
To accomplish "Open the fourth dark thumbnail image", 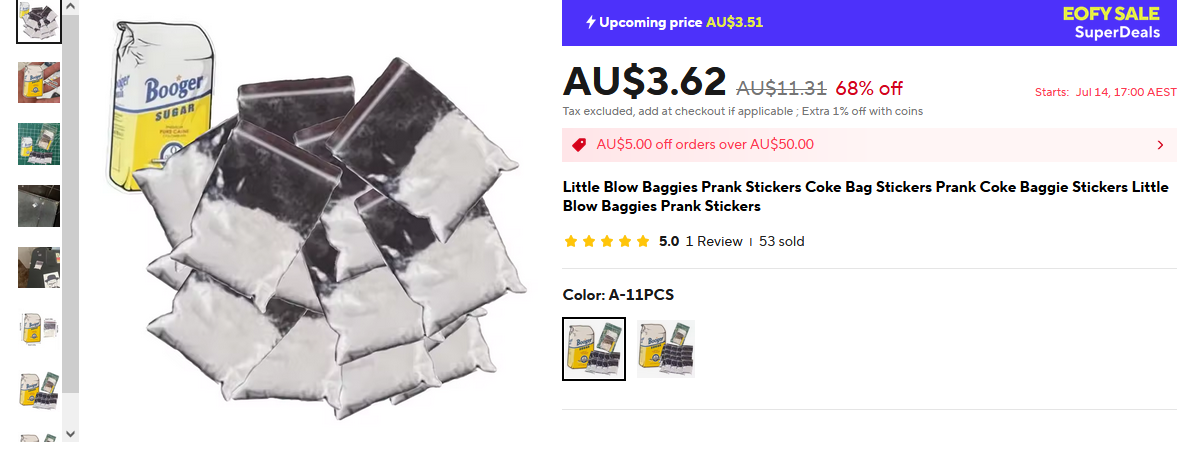I will [x=39, y=206].
